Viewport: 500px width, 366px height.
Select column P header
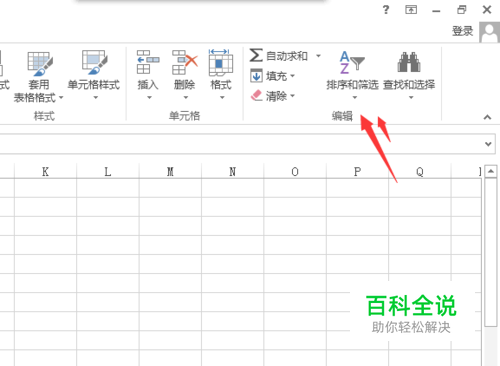(x=357, y=171)
